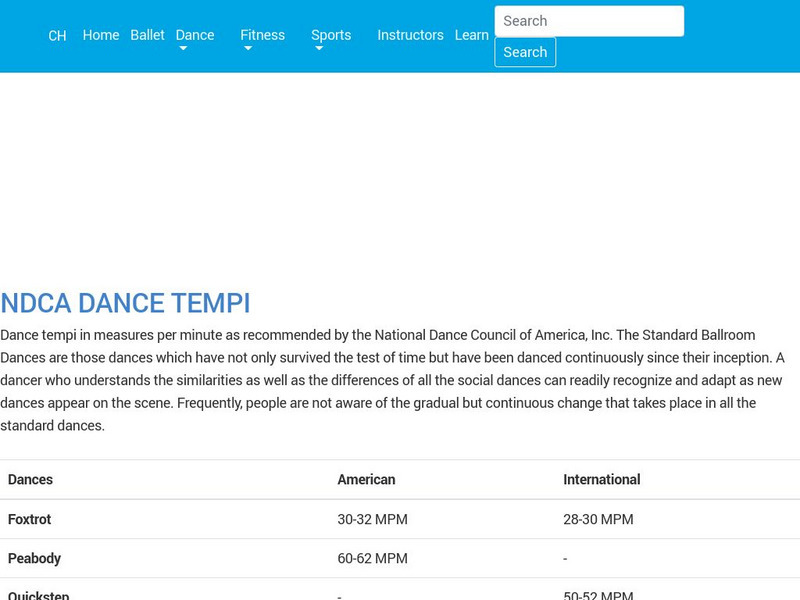Expand the Fitness dropdown caret
The height and width of the screenshot is (600, 800).
(248, 48)
